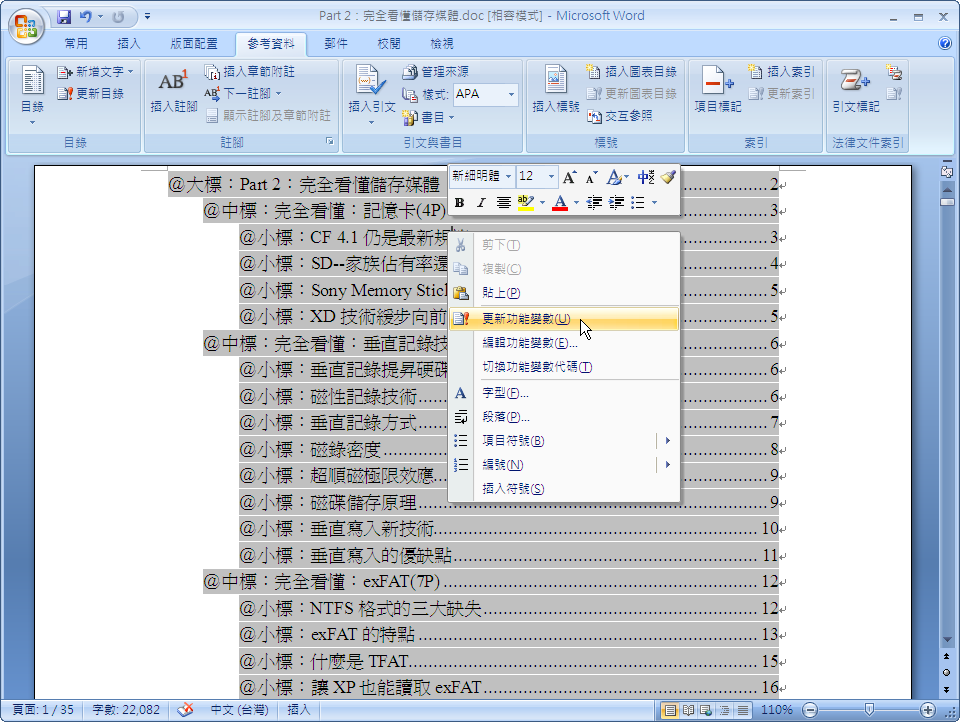Click 插入索引 to insert an index
Screen dimensions: 960x722
tap(781, 72)
